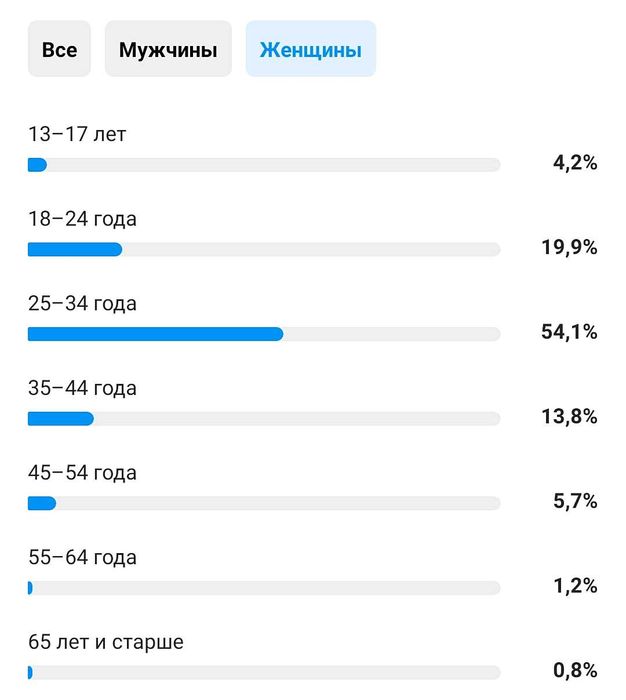
Task: Click the 55–64 года progress bar
Action: coord(264,588)
